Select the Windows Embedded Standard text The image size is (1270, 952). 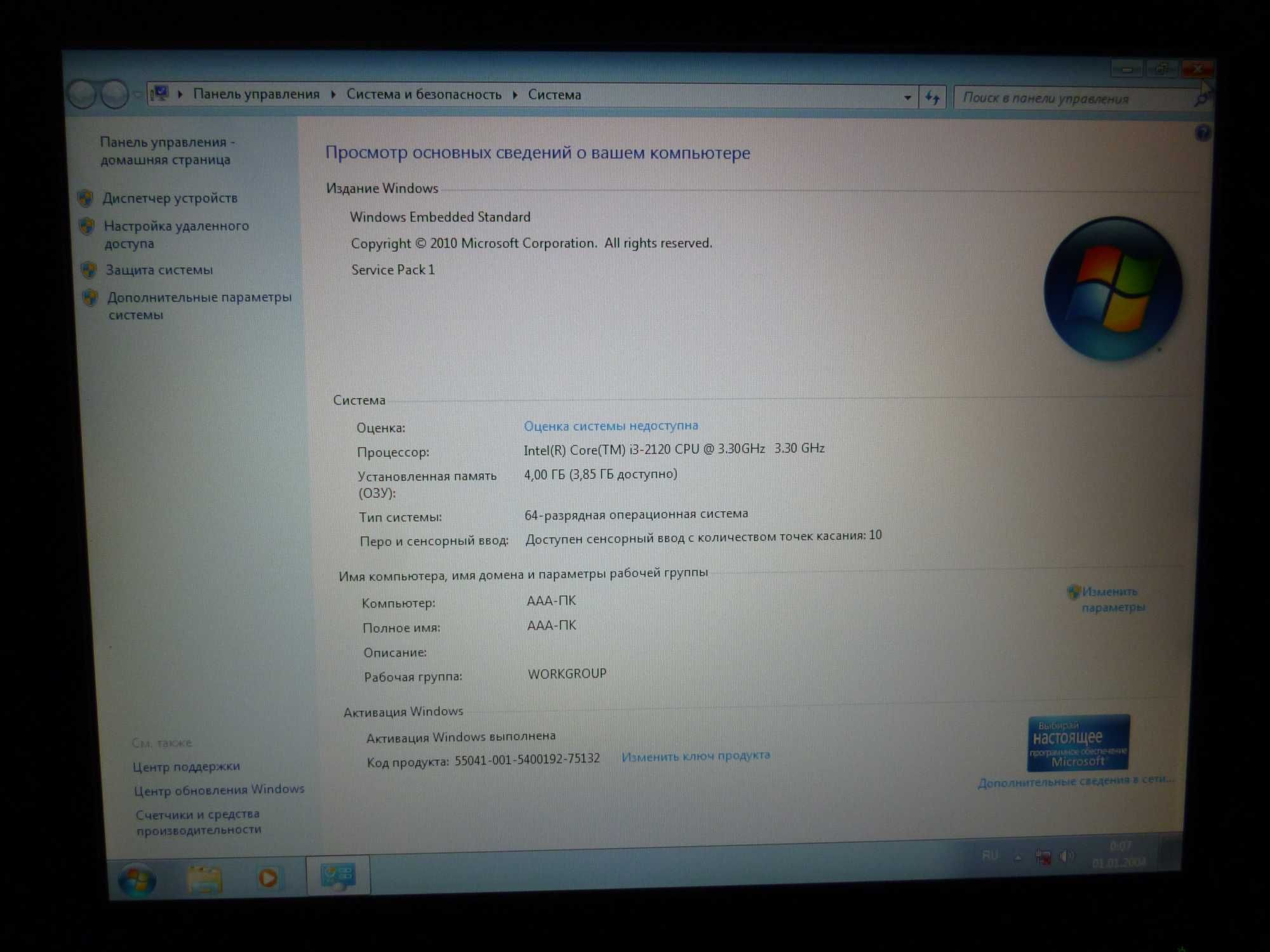[x=440, y=217]
